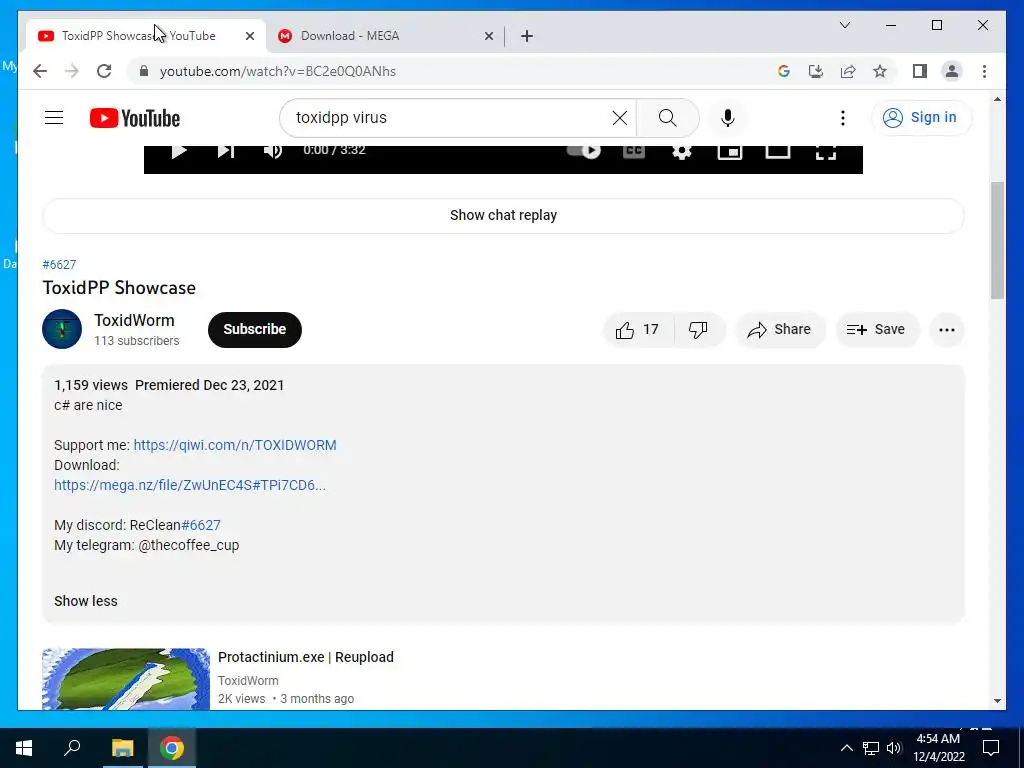1024x768 pixels.
Task: View site info lock icon
Action: tap(144, 71)
